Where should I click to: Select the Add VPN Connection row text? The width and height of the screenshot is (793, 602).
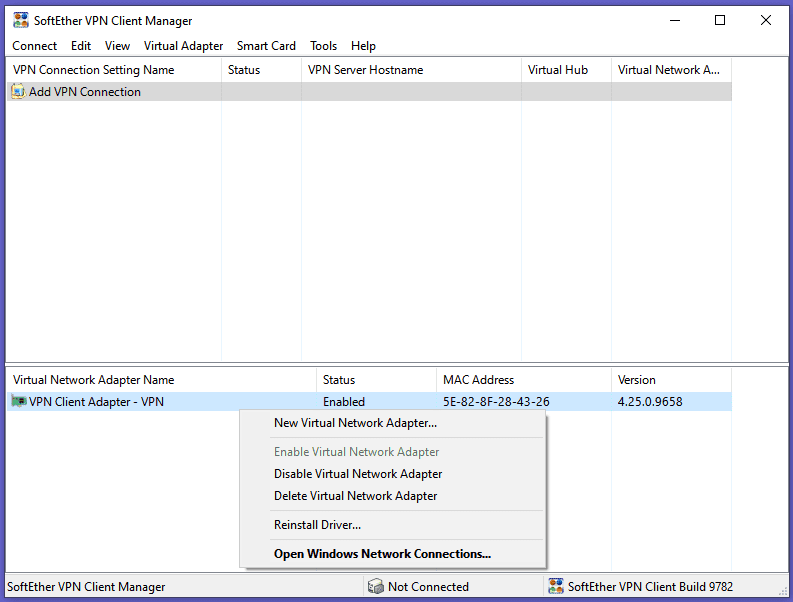84,92
